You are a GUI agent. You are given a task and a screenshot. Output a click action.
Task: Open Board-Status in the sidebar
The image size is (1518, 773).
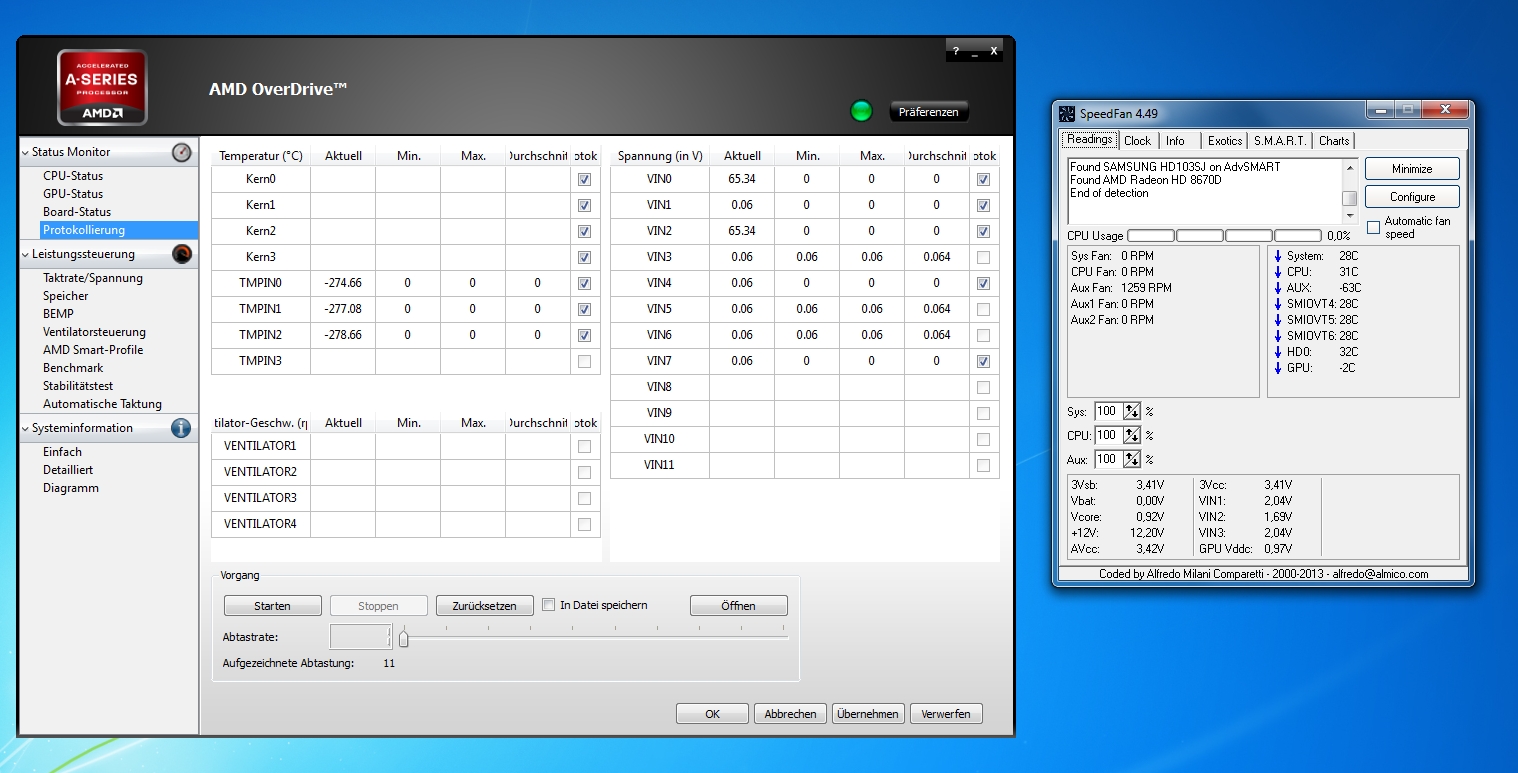pos(77,212)
